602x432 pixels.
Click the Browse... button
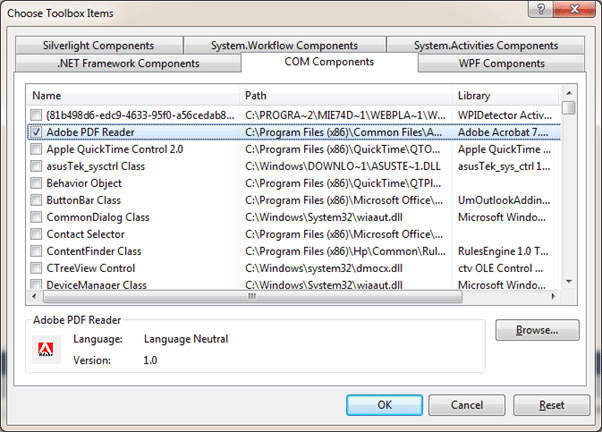[537, 330]
